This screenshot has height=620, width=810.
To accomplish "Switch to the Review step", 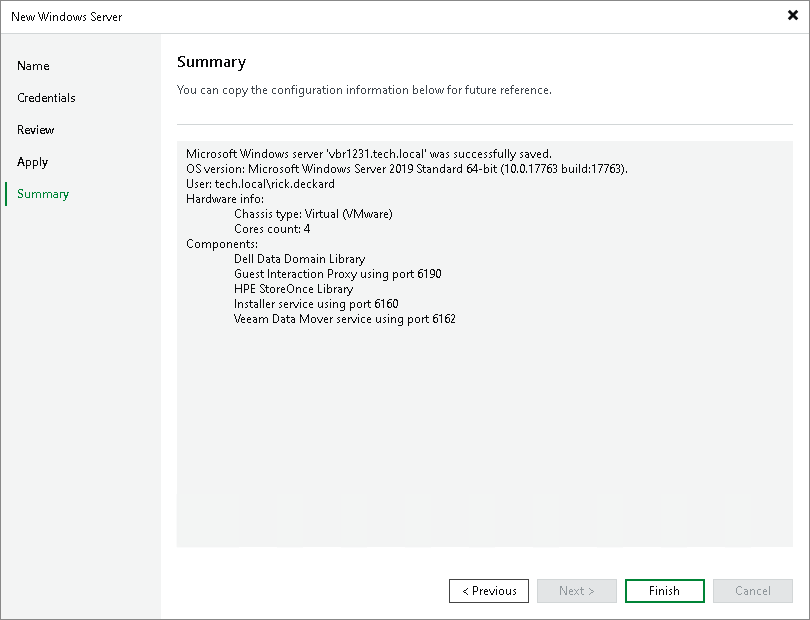I will click(x=36, y=130).
